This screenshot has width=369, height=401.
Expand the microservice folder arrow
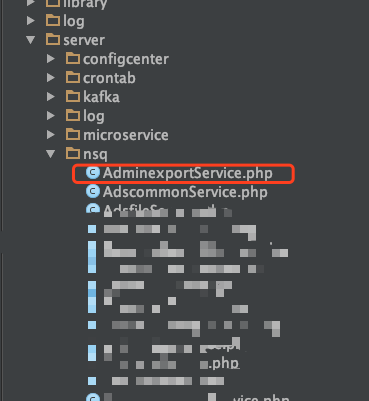(51, 135)
